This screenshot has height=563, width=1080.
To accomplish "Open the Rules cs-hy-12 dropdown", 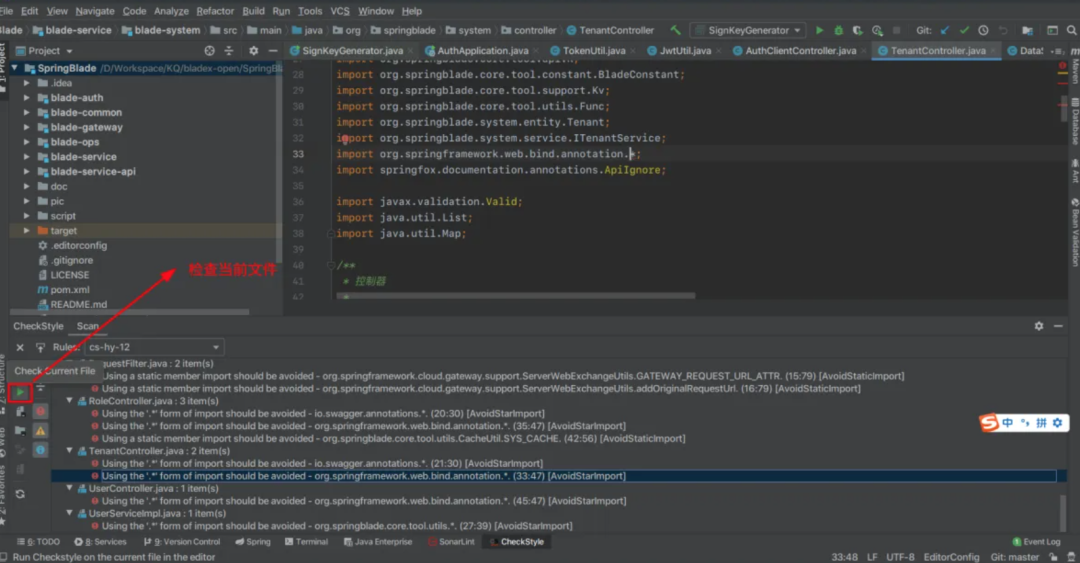I will [153, 347].
